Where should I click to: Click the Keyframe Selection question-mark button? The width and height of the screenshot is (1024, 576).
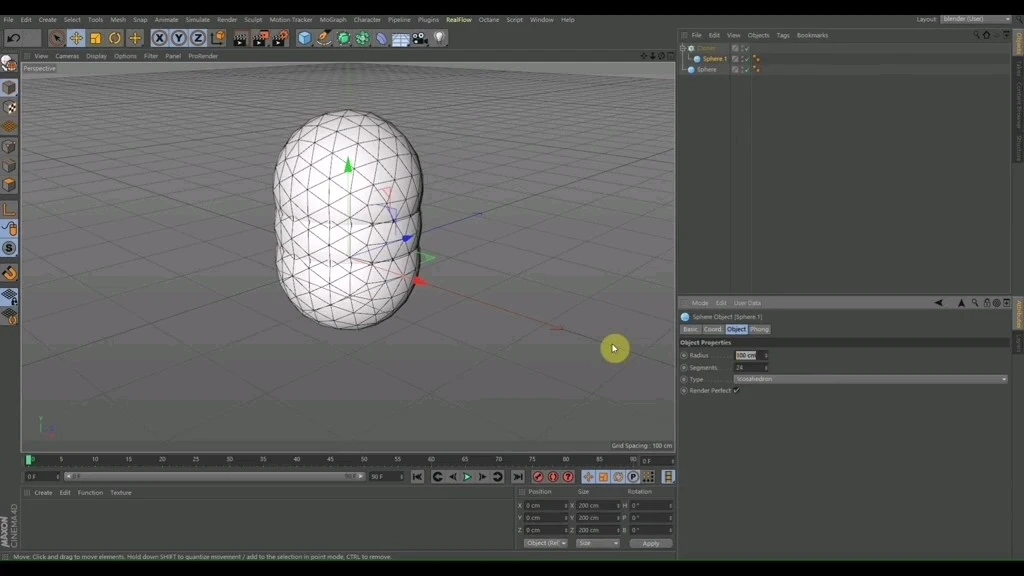[568, 477]
